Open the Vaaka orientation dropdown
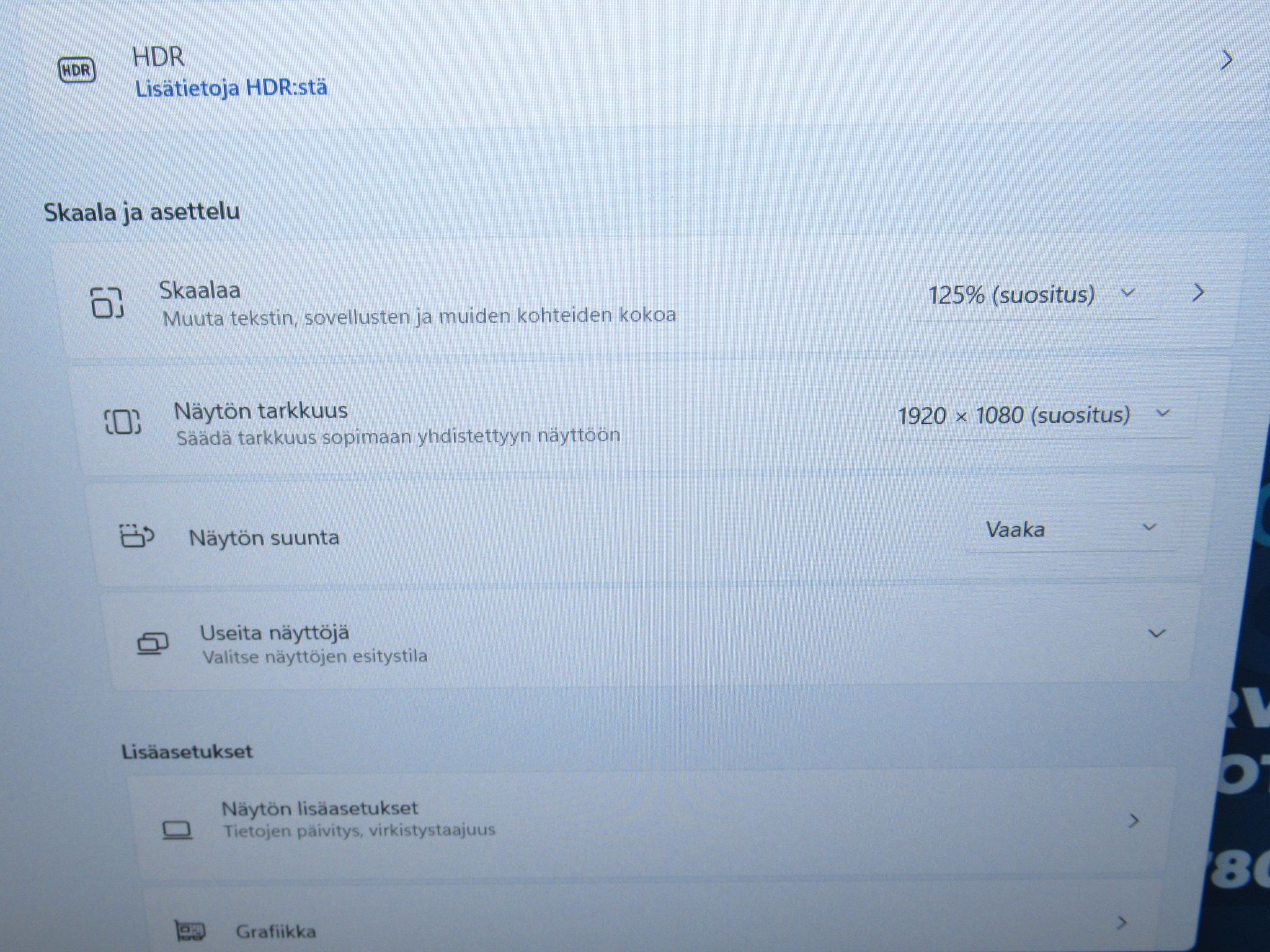The height and width of the screenshot is (952, 1270). (1072, 529)
